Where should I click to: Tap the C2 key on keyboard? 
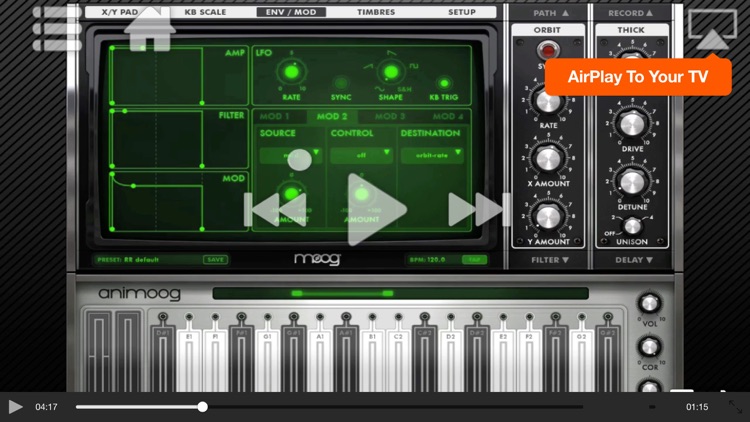(x=398, y=359)
